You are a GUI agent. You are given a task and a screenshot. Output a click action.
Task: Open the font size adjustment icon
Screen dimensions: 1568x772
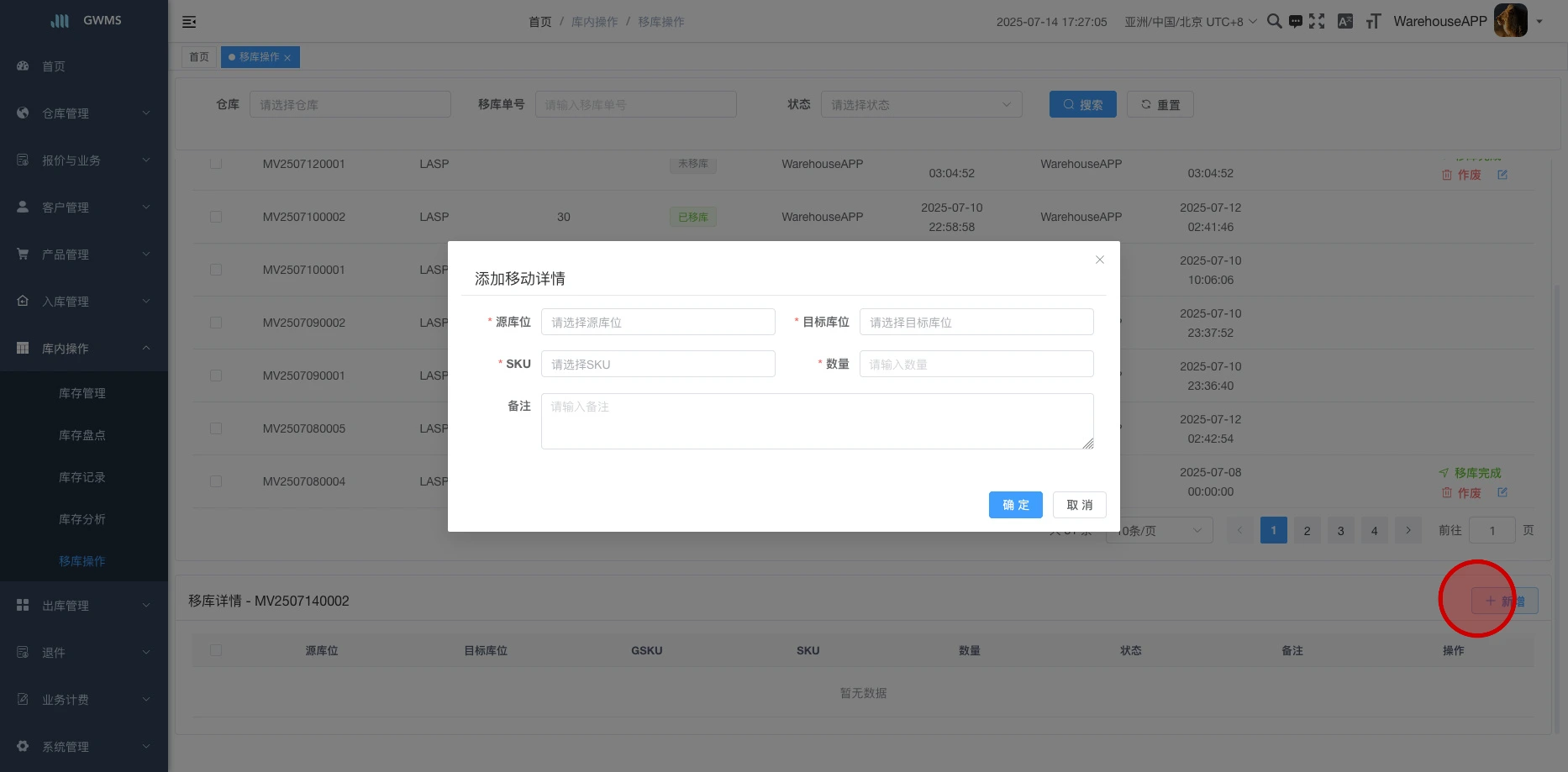(x=1373, y=22)
